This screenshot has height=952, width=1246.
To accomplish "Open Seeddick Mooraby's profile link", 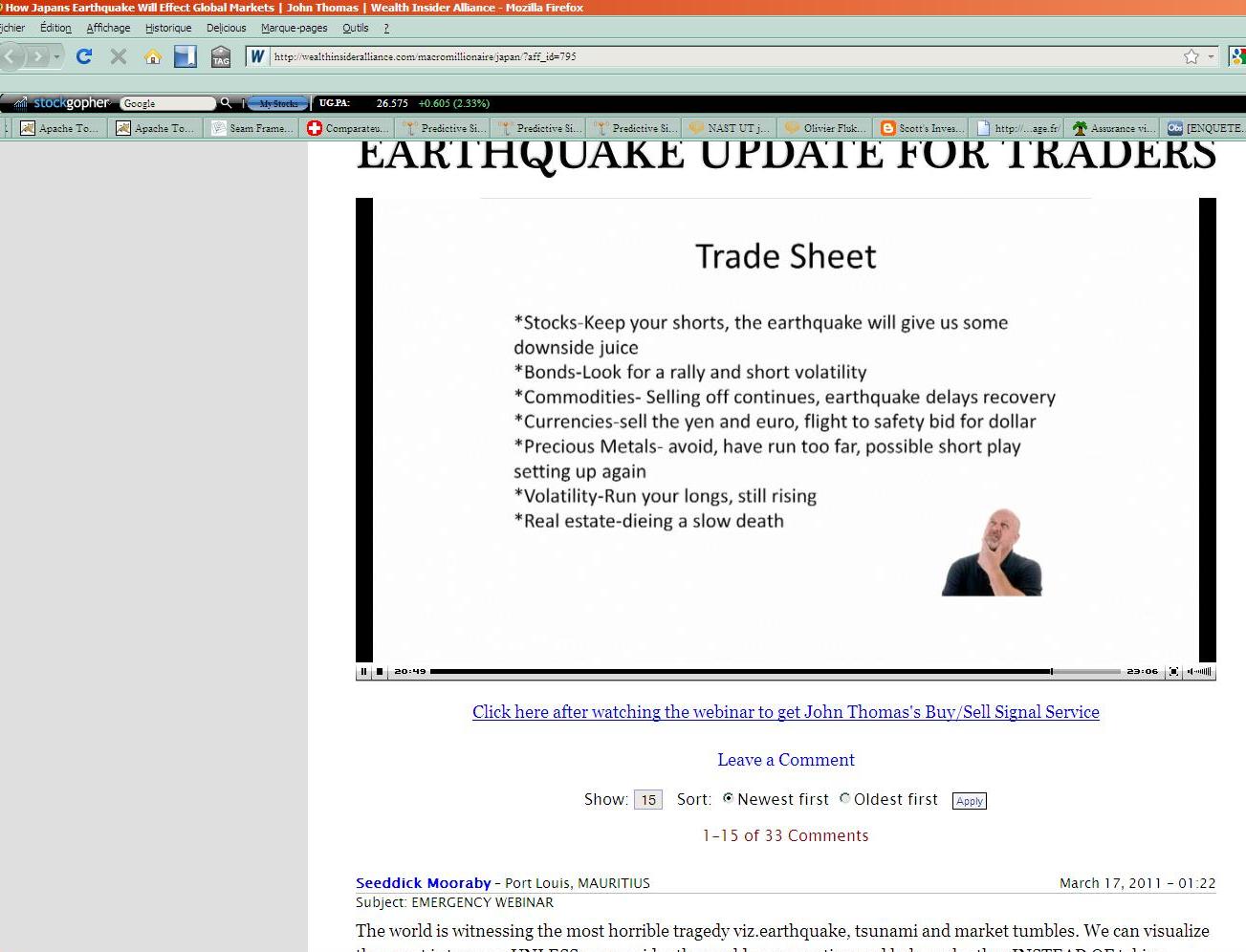I will (x=423, y=883).
